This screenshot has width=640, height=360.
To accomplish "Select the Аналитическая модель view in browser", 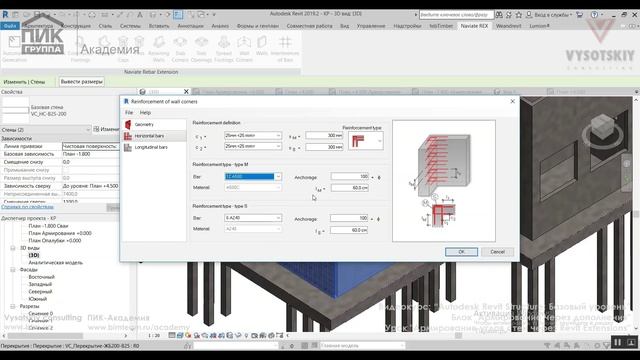I will (x=56, y=263).
